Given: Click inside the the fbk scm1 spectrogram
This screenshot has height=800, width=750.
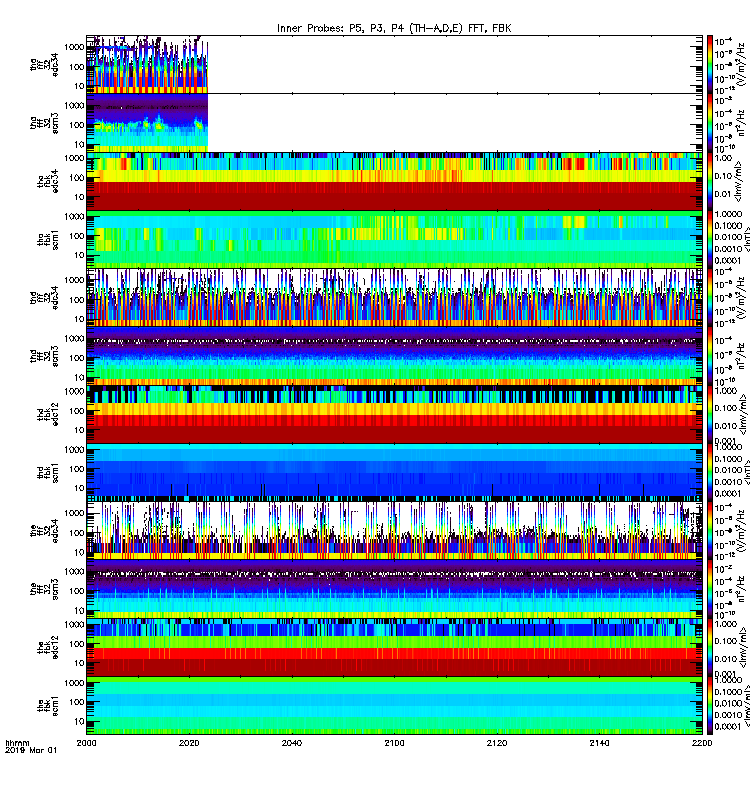Looking at the screenshot, I should click(x=394, y=707).
